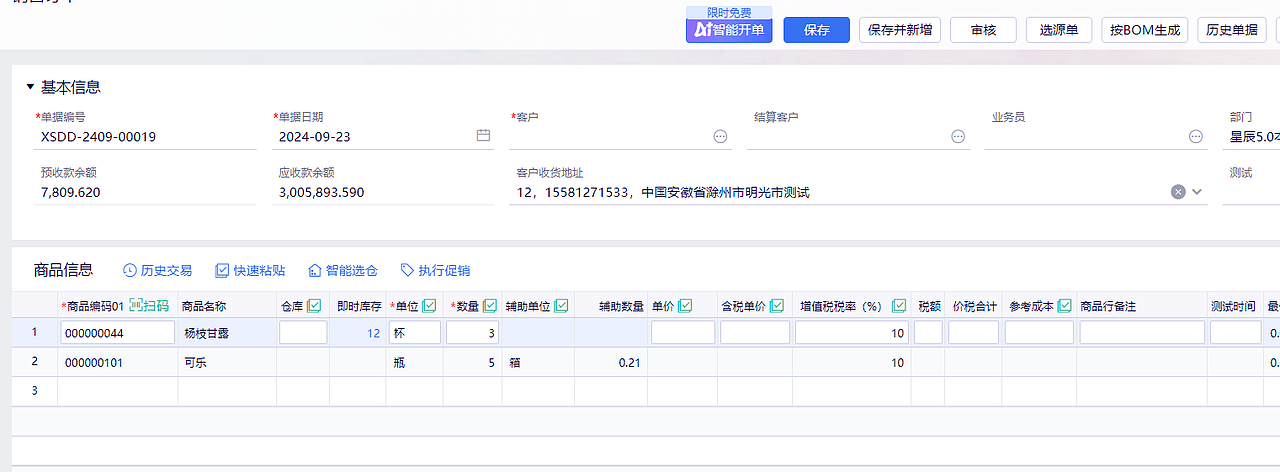This screenshot has height=472, width=1280.
Task: Click the 保存 button
Action: 817,30
